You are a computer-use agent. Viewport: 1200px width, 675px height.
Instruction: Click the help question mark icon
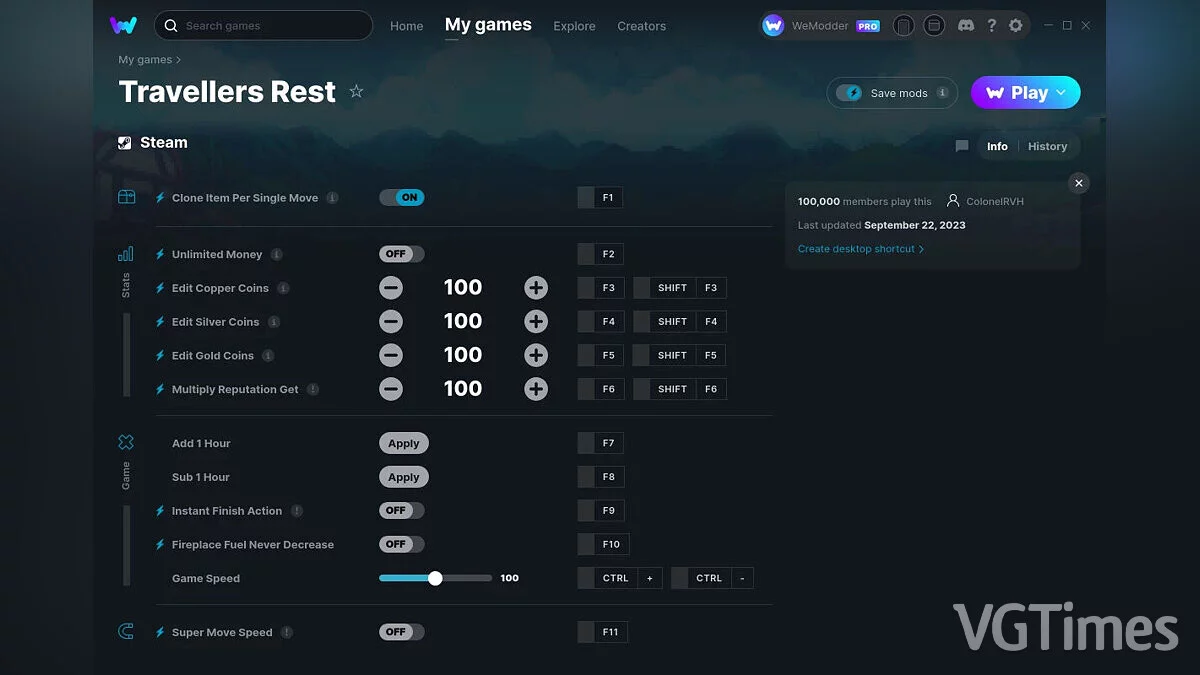(991, 26)
